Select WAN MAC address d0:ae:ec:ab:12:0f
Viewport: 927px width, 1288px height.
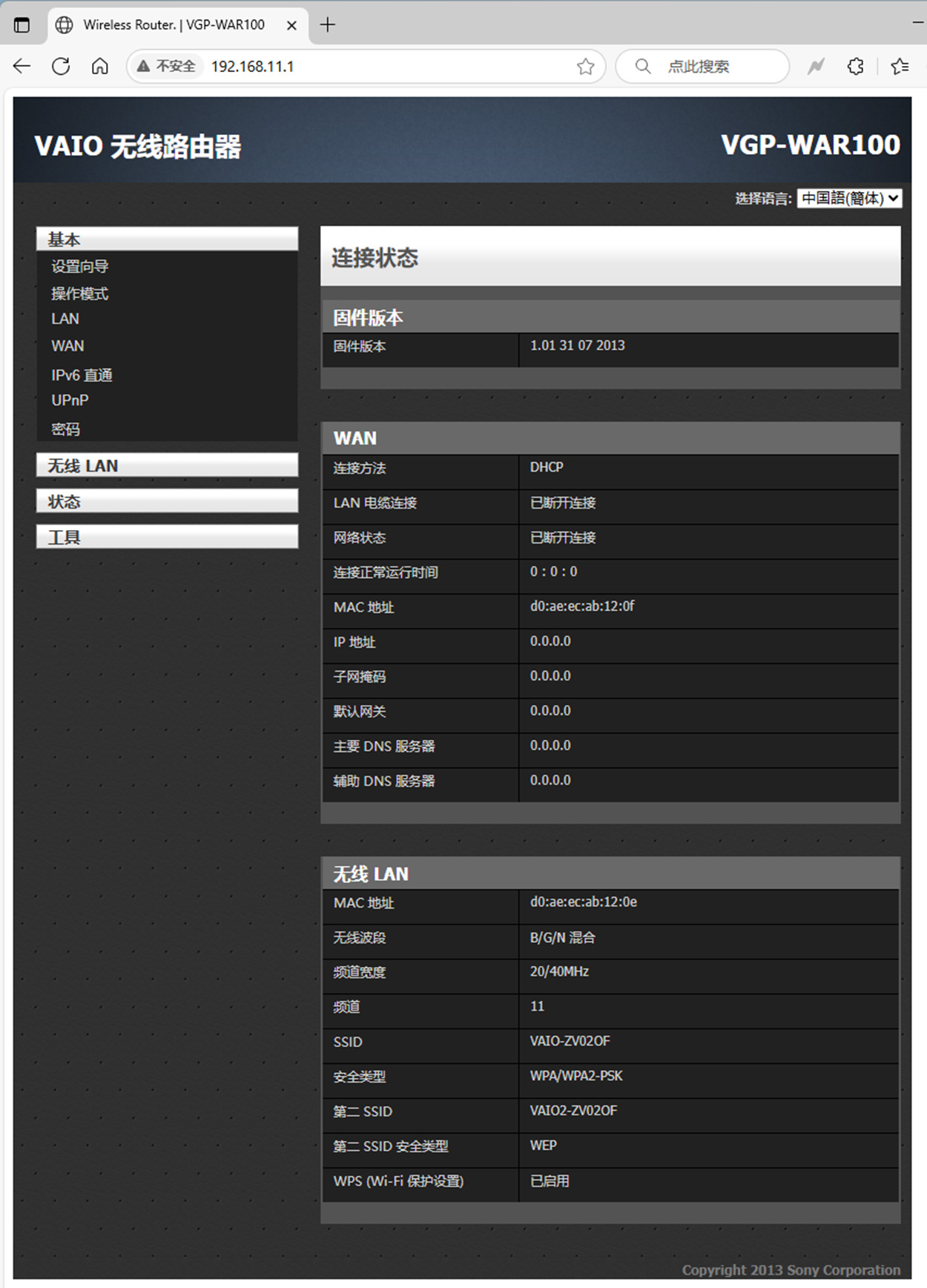(582, 606)
